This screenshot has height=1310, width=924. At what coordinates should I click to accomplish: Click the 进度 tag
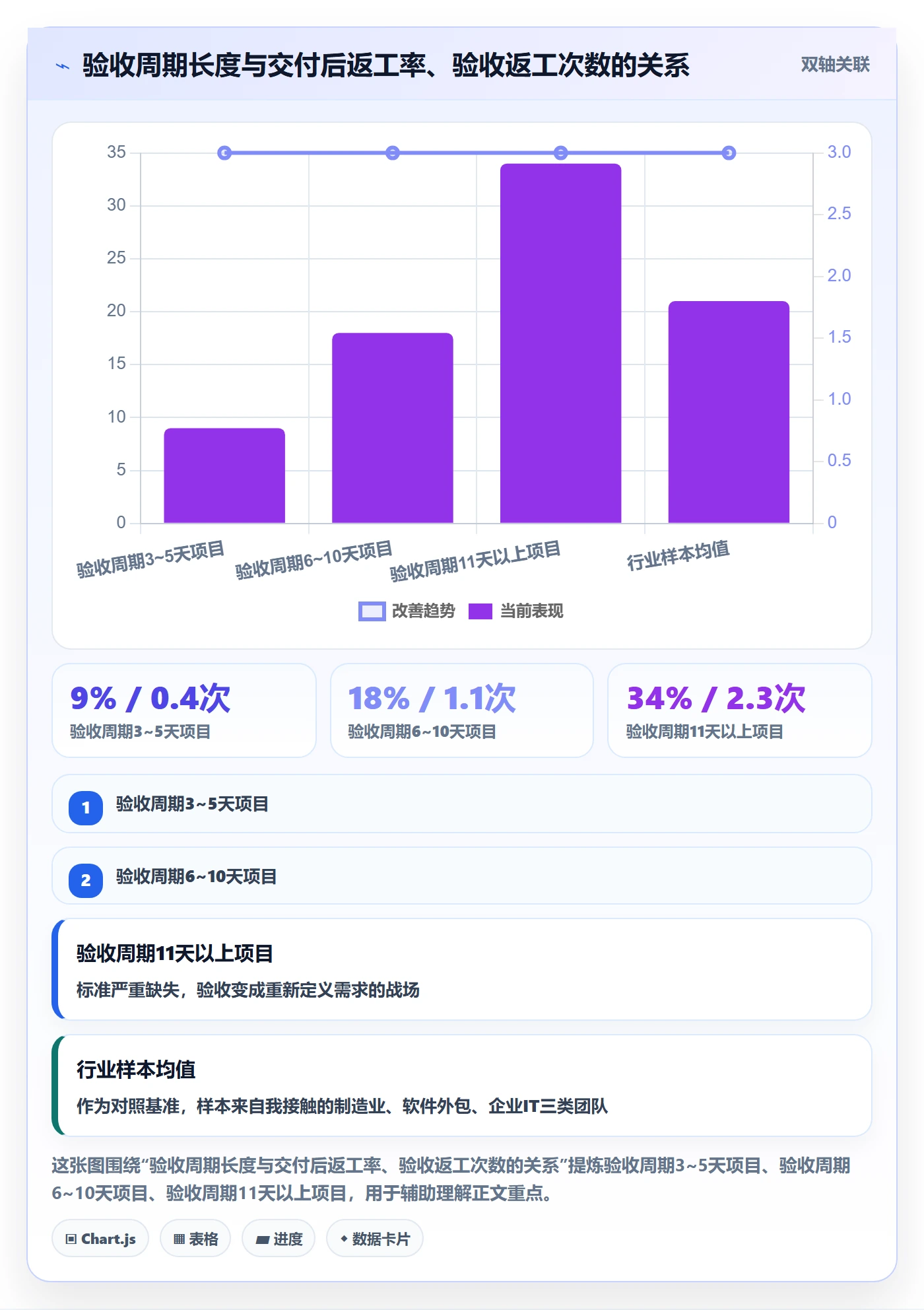click(x=279, y=1239)
